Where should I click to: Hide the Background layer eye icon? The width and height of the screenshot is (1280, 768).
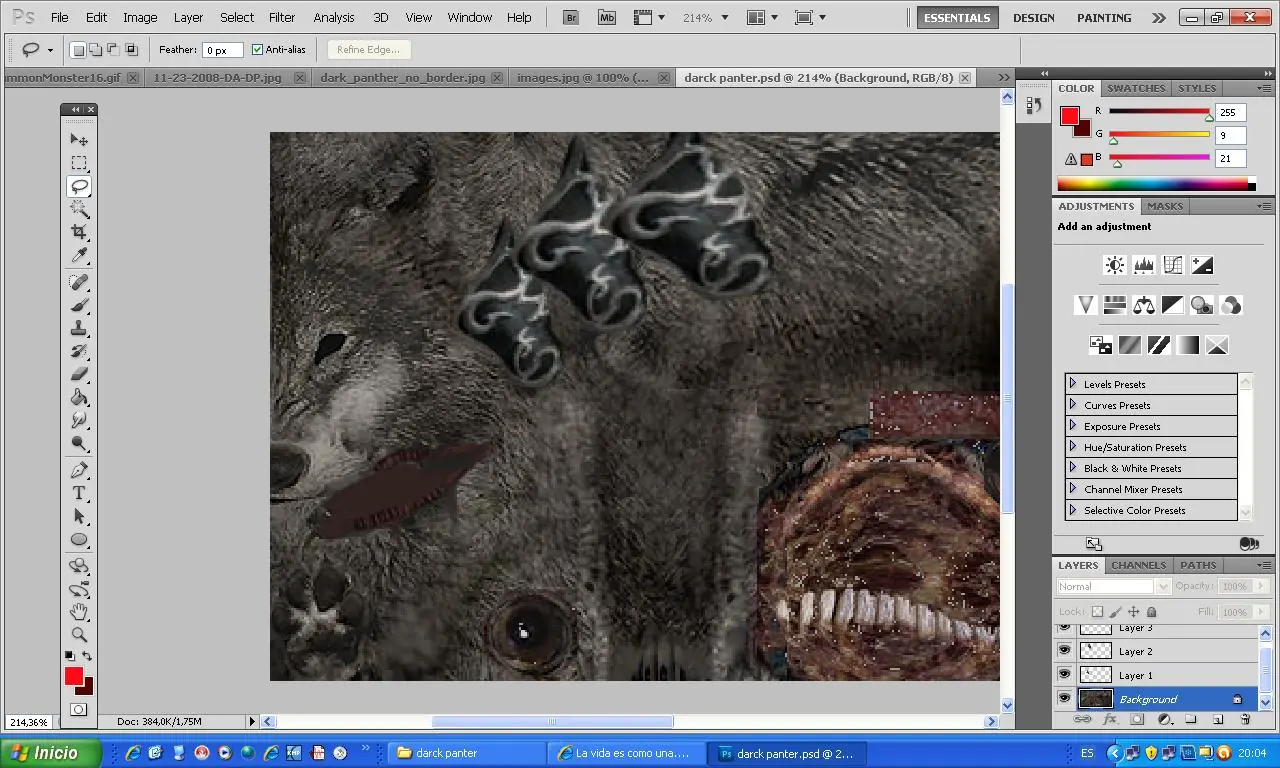[1064, 699]
